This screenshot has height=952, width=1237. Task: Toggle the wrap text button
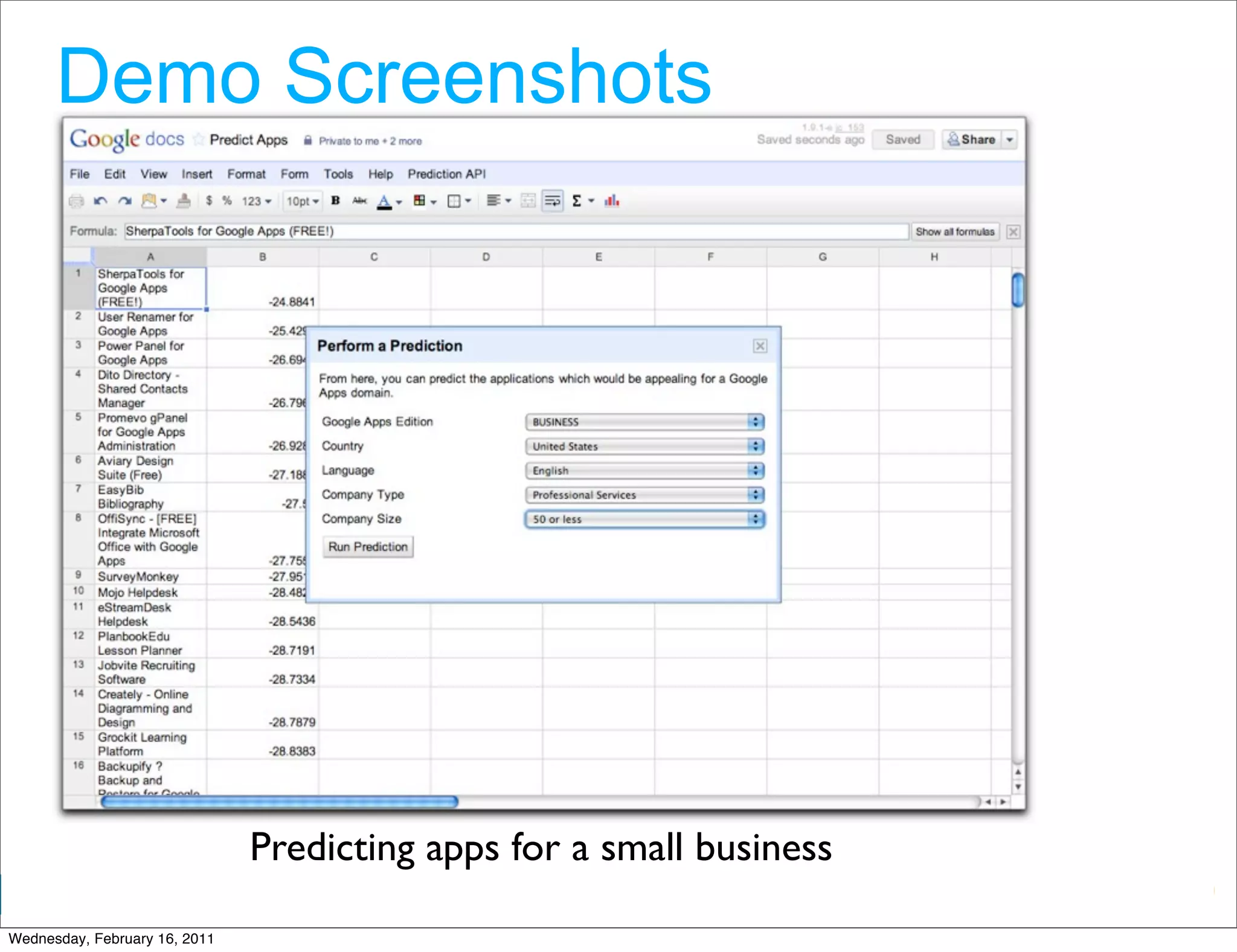click(x=553, y=201)
